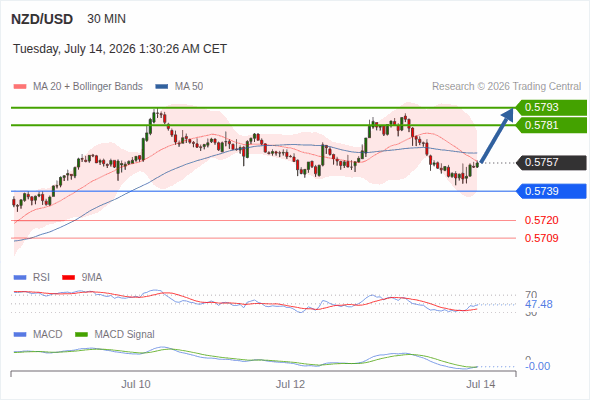Click the RSI value 47.48 readout
This screenshot has width=590, height=400.
click(539, 304)
